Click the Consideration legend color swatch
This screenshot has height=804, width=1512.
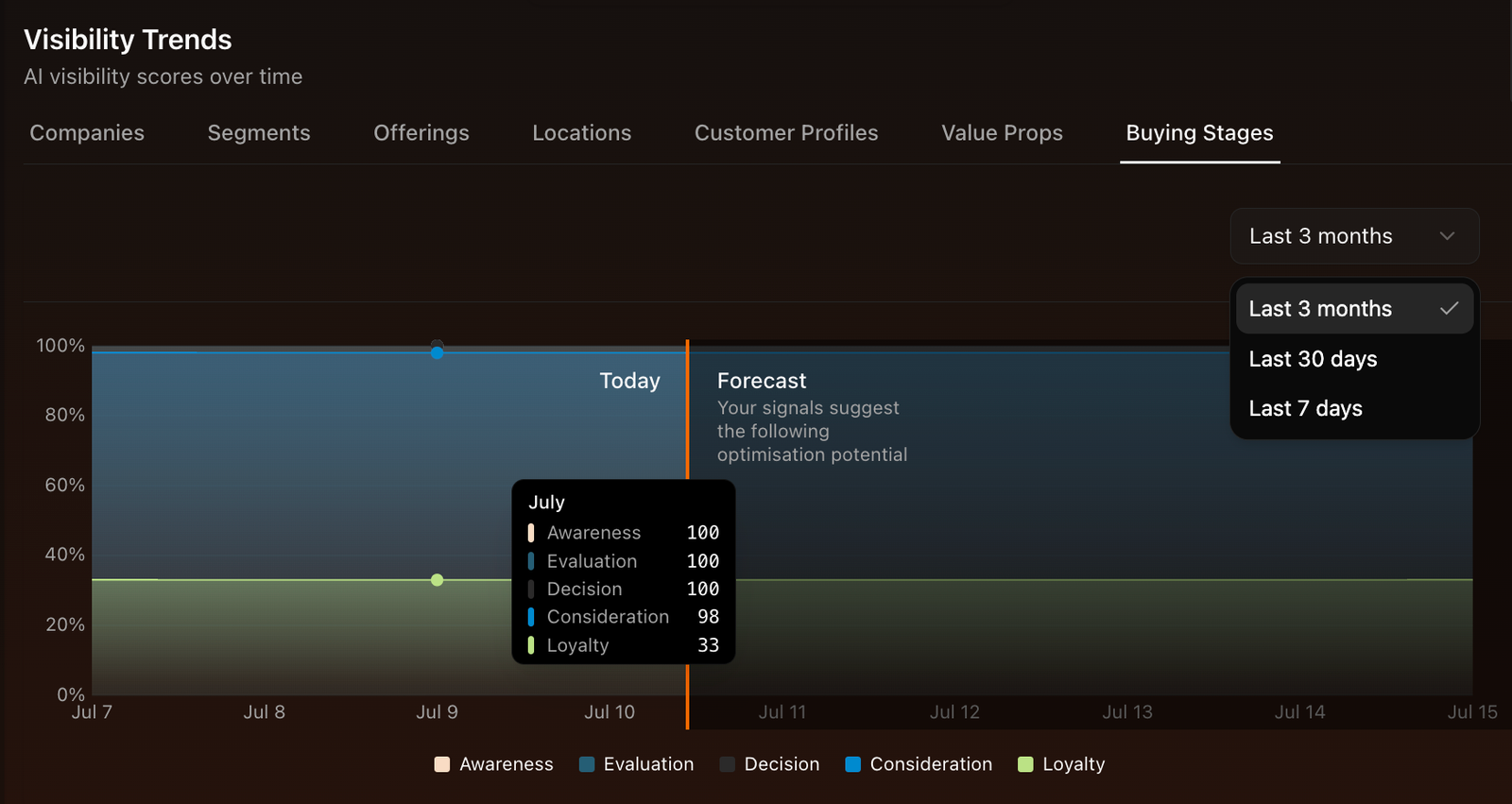point(853,764)
